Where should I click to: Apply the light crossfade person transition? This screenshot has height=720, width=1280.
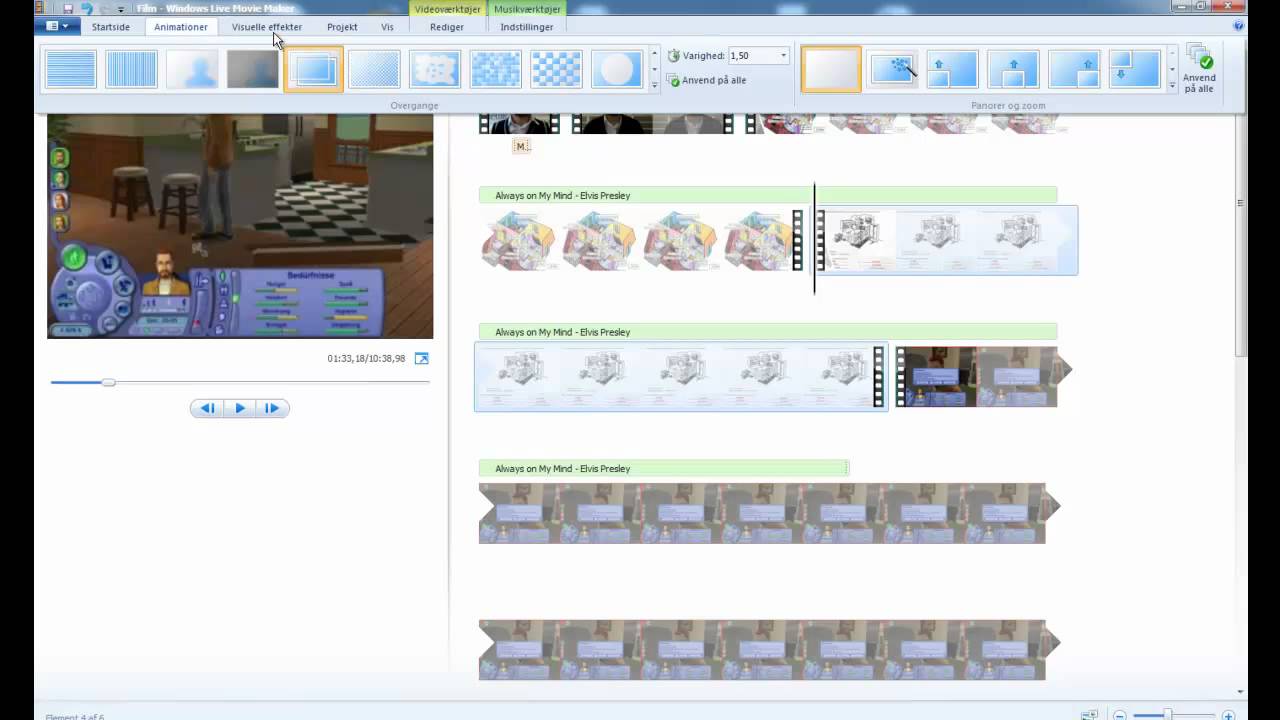pos(192,69)
